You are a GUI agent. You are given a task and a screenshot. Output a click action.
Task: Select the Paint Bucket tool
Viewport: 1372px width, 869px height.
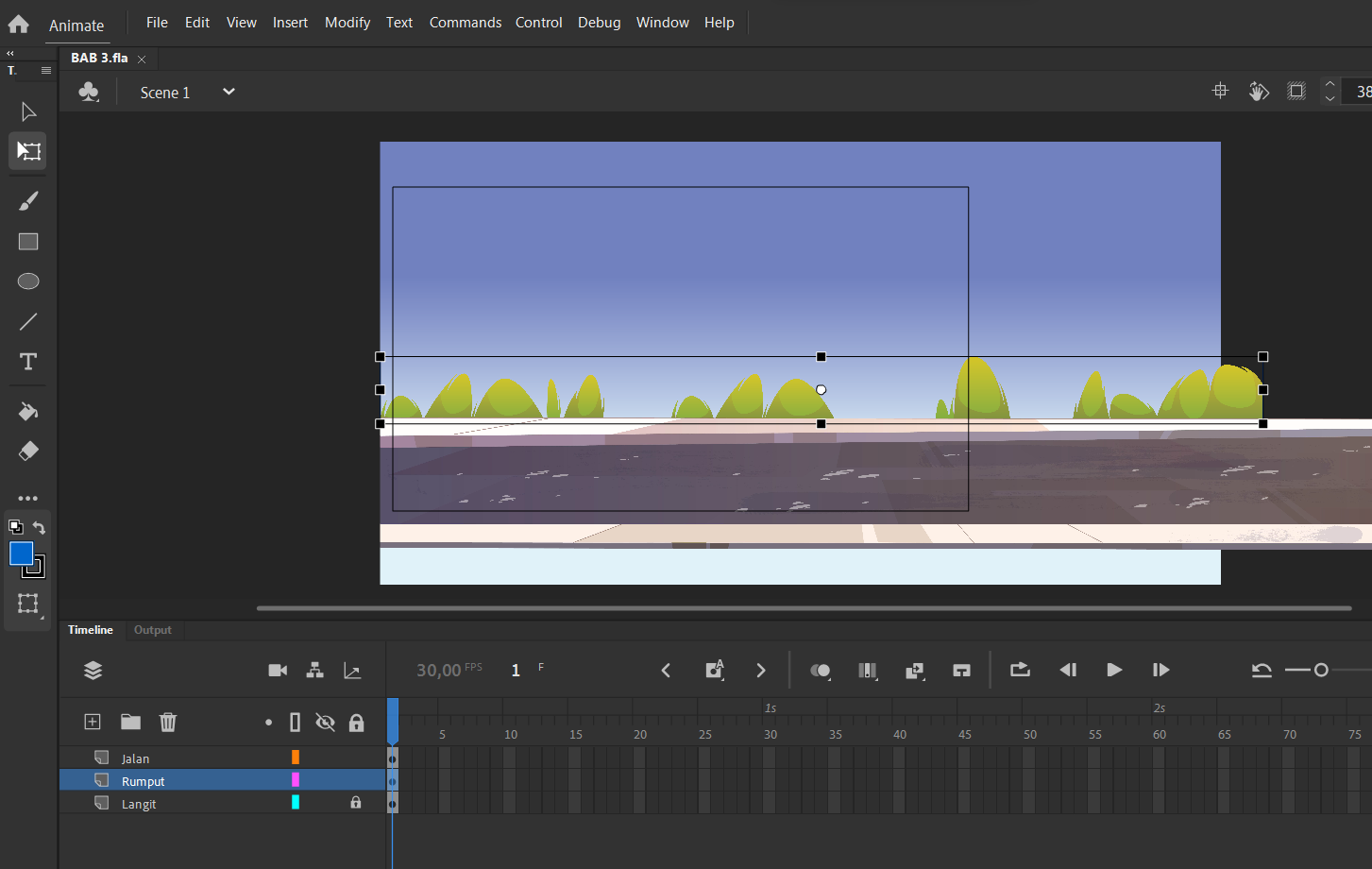coord(28,412)
